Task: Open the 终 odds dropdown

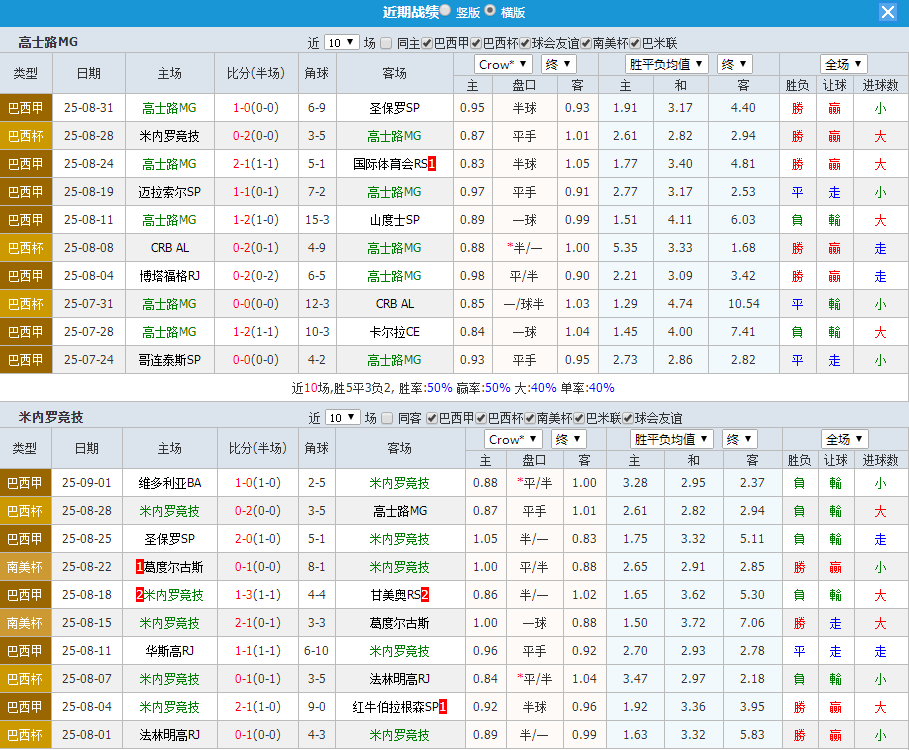Action: click(x=558, y=63)
